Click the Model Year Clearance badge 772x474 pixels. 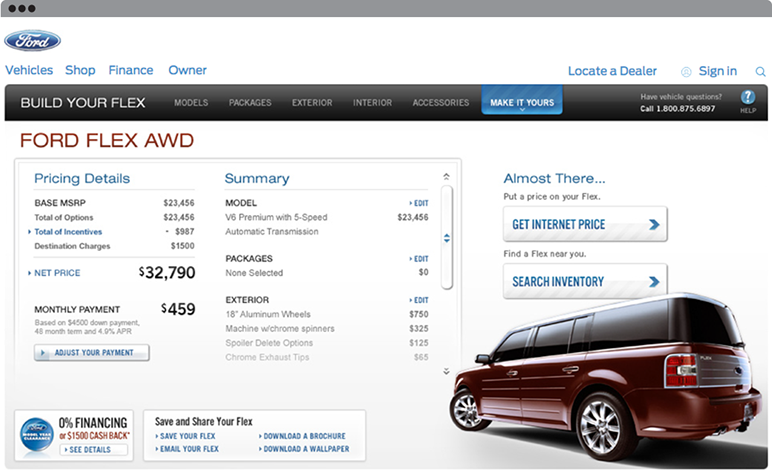[x=36, y=434]
